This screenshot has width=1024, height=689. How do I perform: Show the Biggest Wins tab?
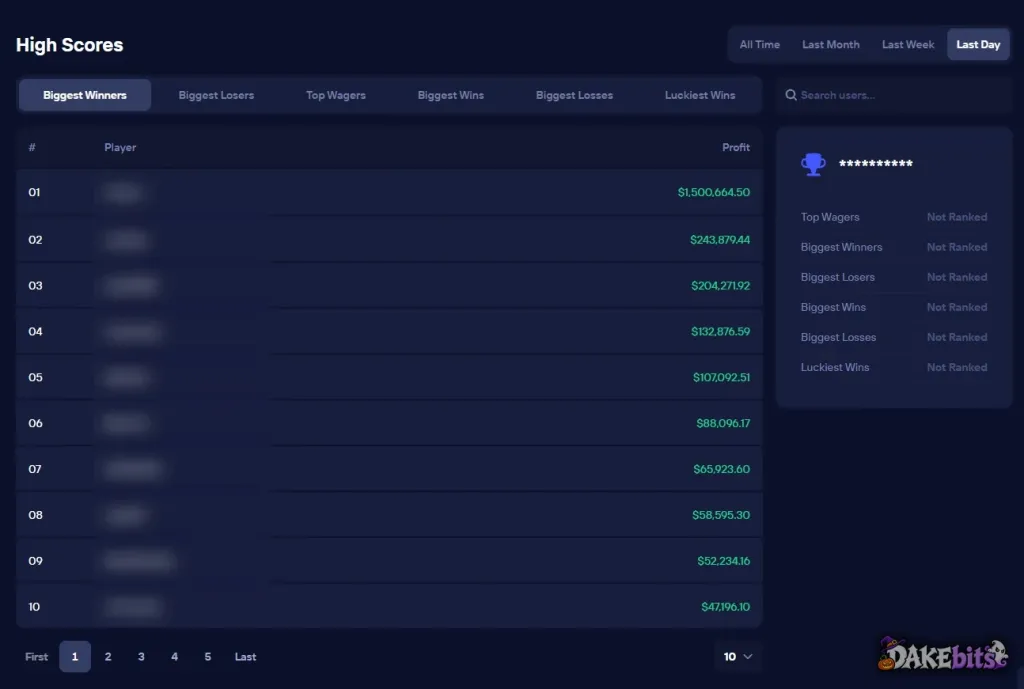coord(451,95)
